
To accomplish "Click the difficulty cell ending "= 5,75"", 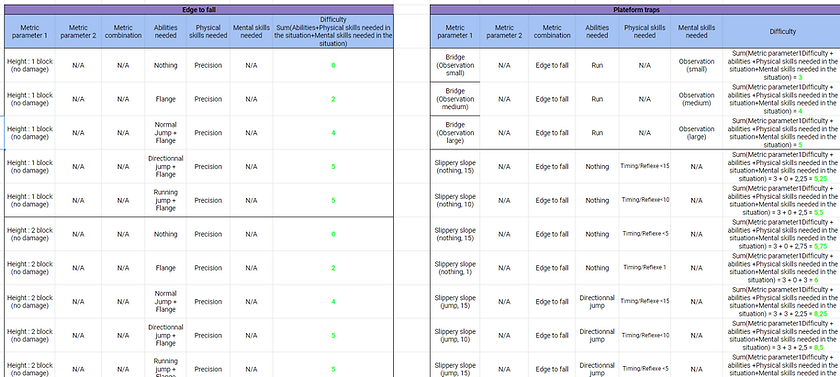I will 783,234.
